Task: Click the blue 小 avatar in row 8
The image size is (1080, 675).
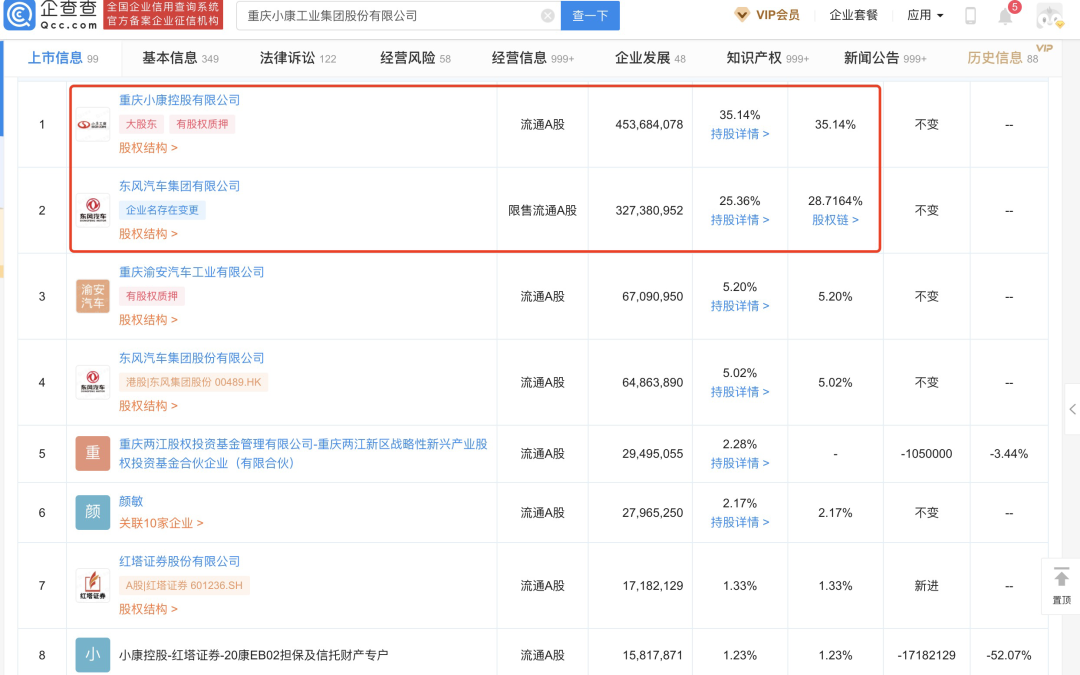Action: coord(92,654)
